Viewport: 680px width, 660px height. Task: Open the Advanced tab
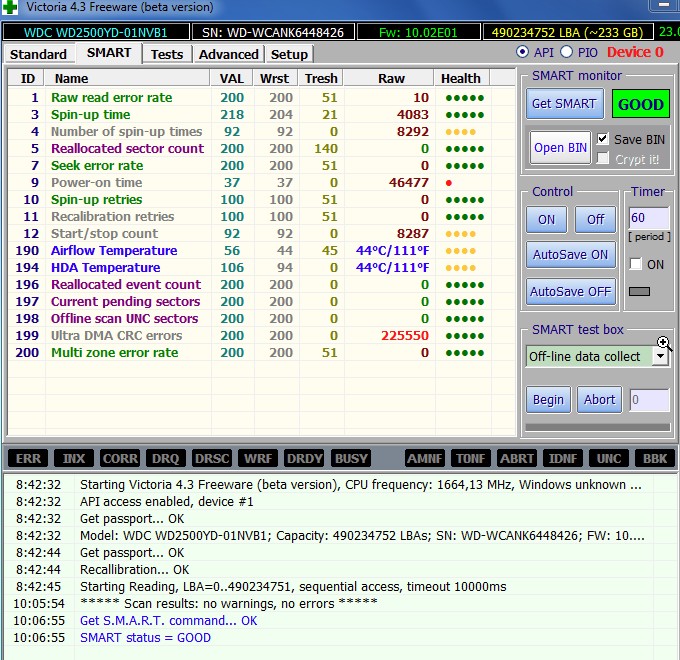pyautogui.click(x=229, y=54)
